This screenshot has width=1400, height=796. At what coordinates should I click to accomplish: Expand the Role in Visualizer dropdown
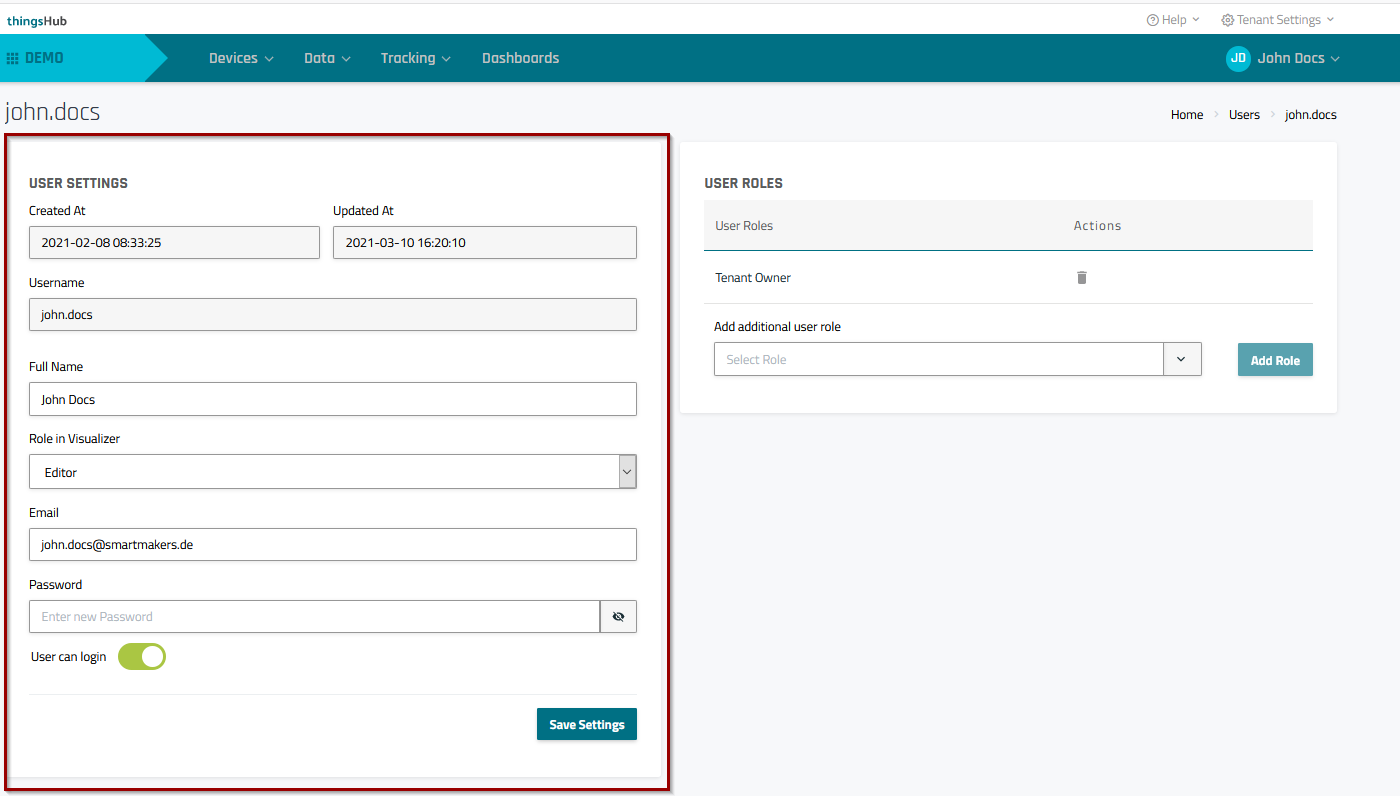tap(627, 471)
